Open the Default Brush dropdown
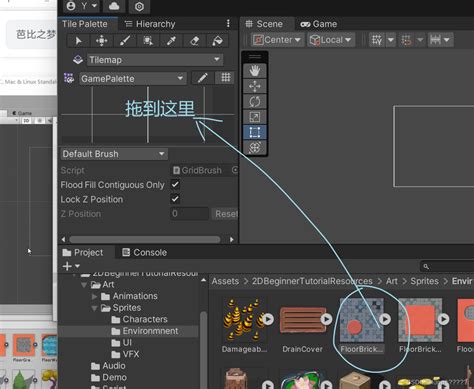Viewport: 474px width, 389px height. pos(114,154)
